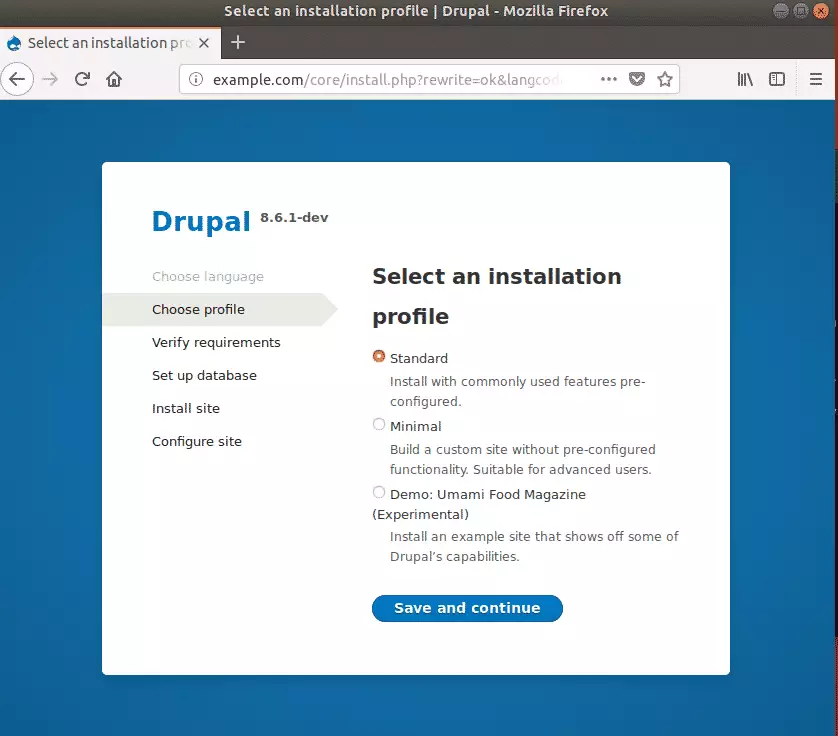The width and height of the screenshot is (838, 736).
Task: Select the Demo: Umami Food Magazine radio
Action: (x=379, y=492)
